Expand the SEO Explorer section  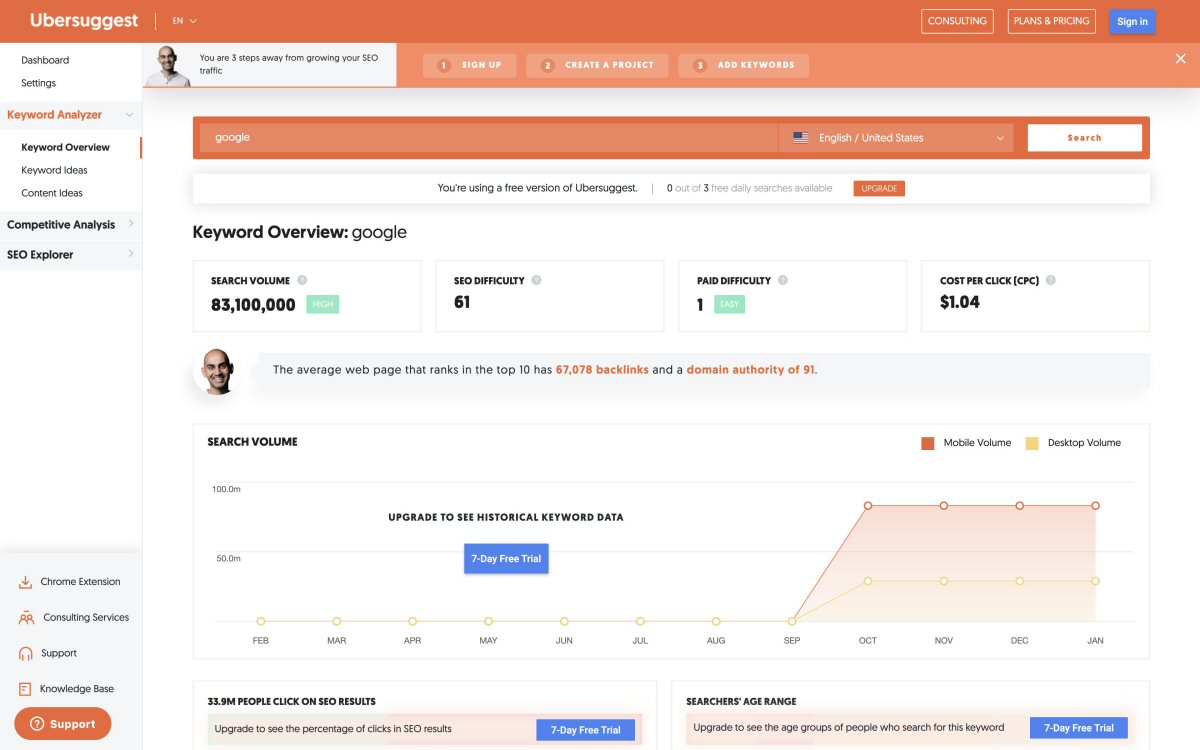[x=70, y=255]
